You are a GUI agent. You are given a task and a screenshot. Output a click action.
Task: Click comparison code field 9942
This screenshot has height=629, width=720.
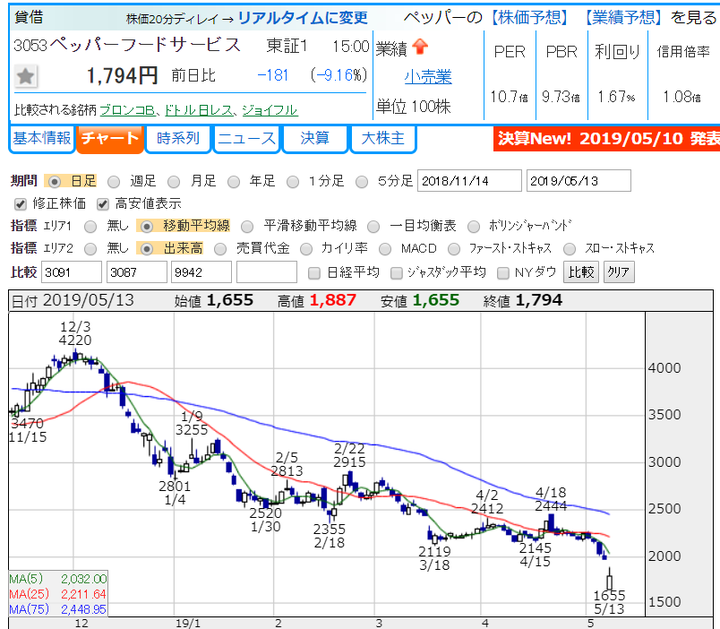pyautogui.click(x=201, y=272)
